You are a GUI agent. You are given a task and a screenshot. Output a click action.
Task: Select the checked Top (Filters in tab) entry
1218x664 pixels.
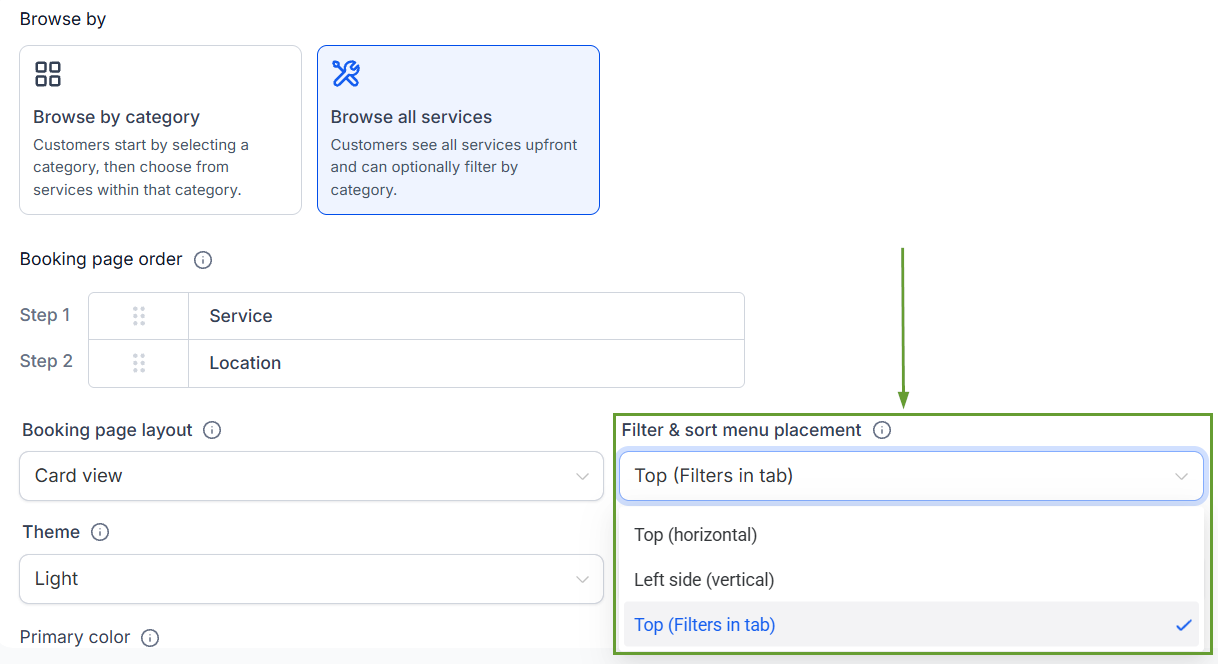click(911, 625)
